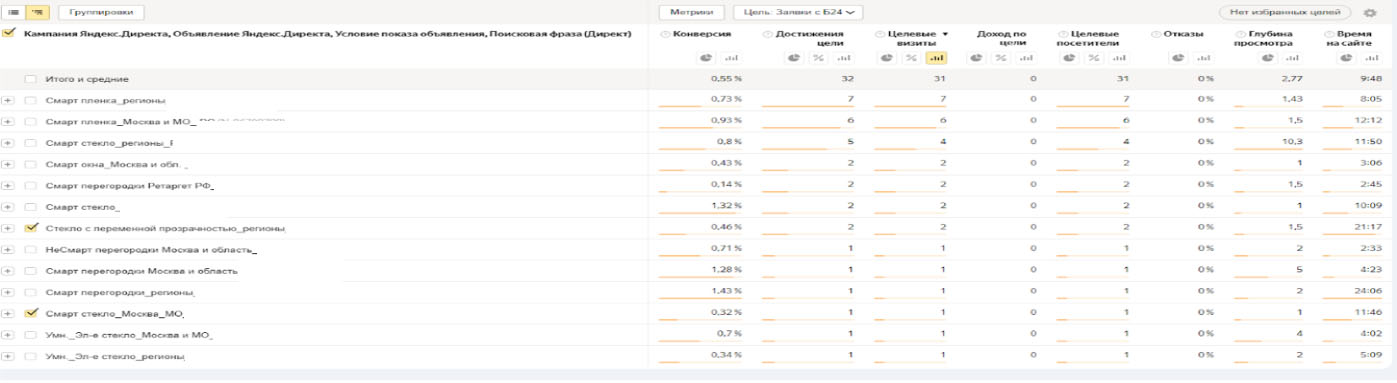Click the Смарт перегородки_регионы campaign name

pos(119,292)
